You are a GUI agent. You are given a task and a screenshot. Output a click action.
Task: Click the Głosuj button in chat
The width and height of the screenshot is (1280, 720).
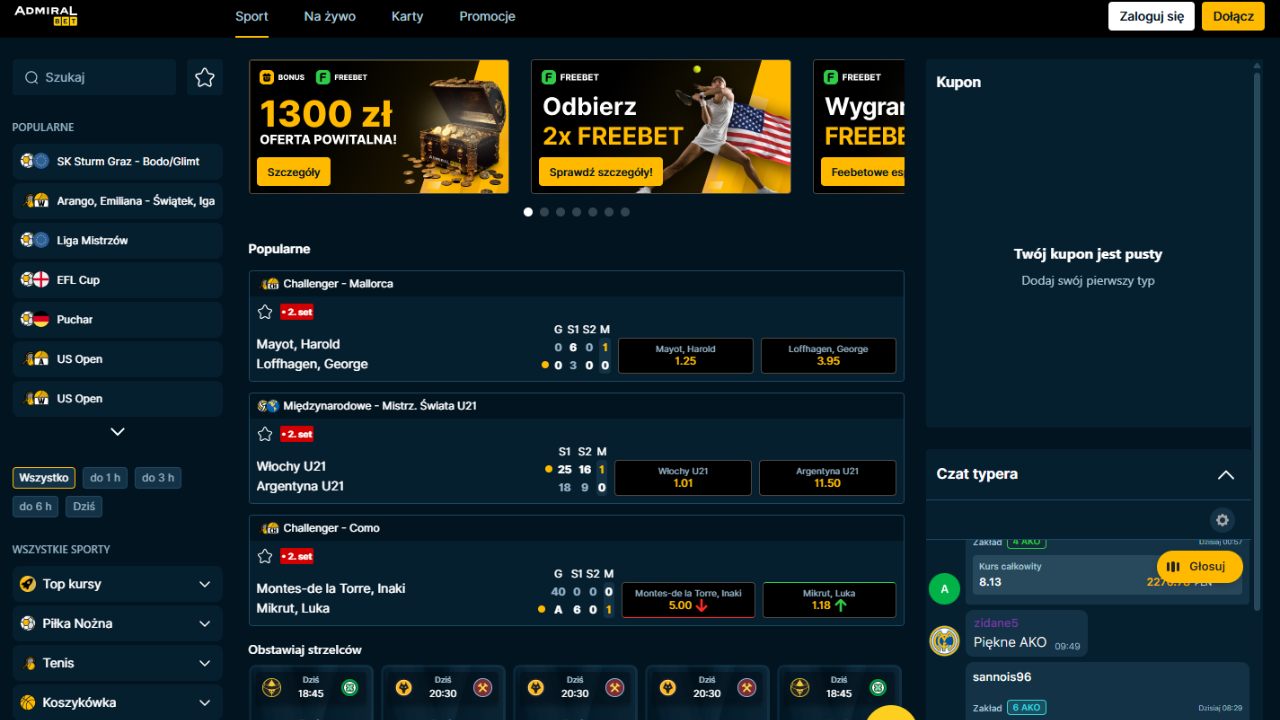point(1200,566)
